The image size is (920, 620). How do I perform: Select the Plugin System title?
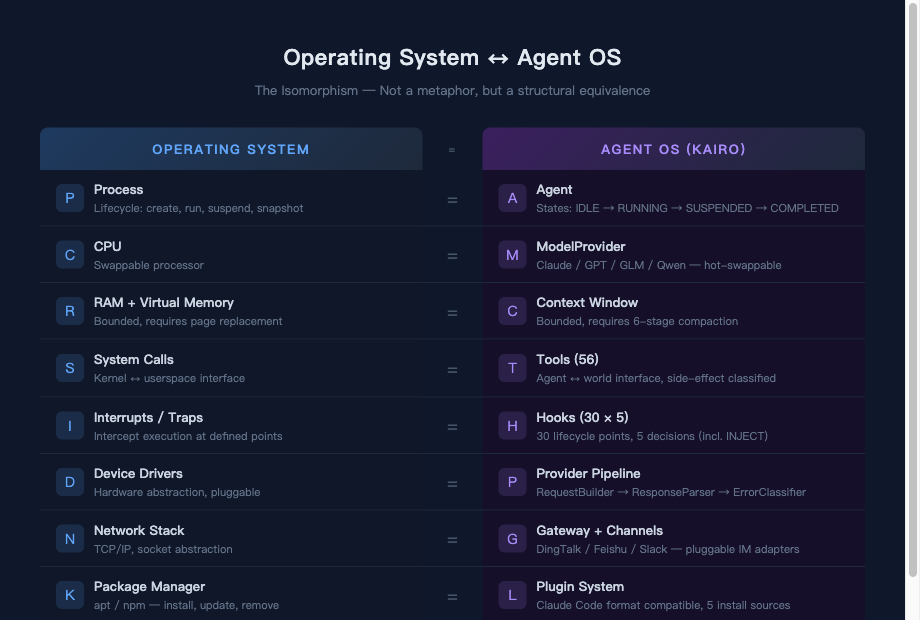coord(580,587)
